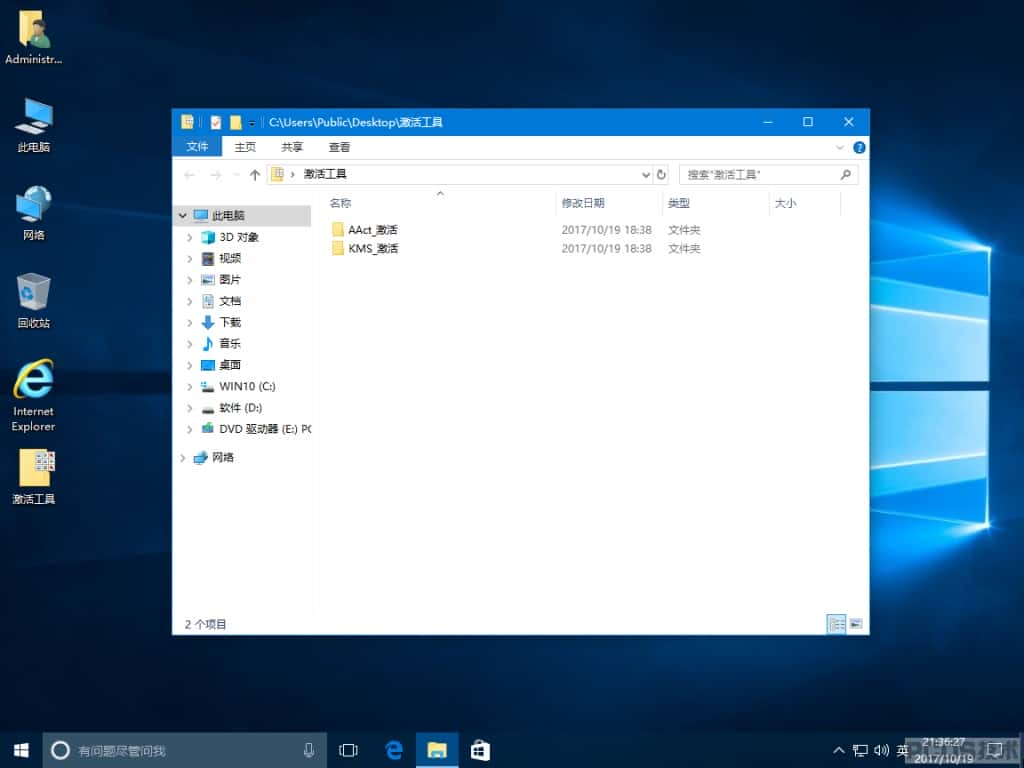Open Task View on the taskbar

(349, 750)
